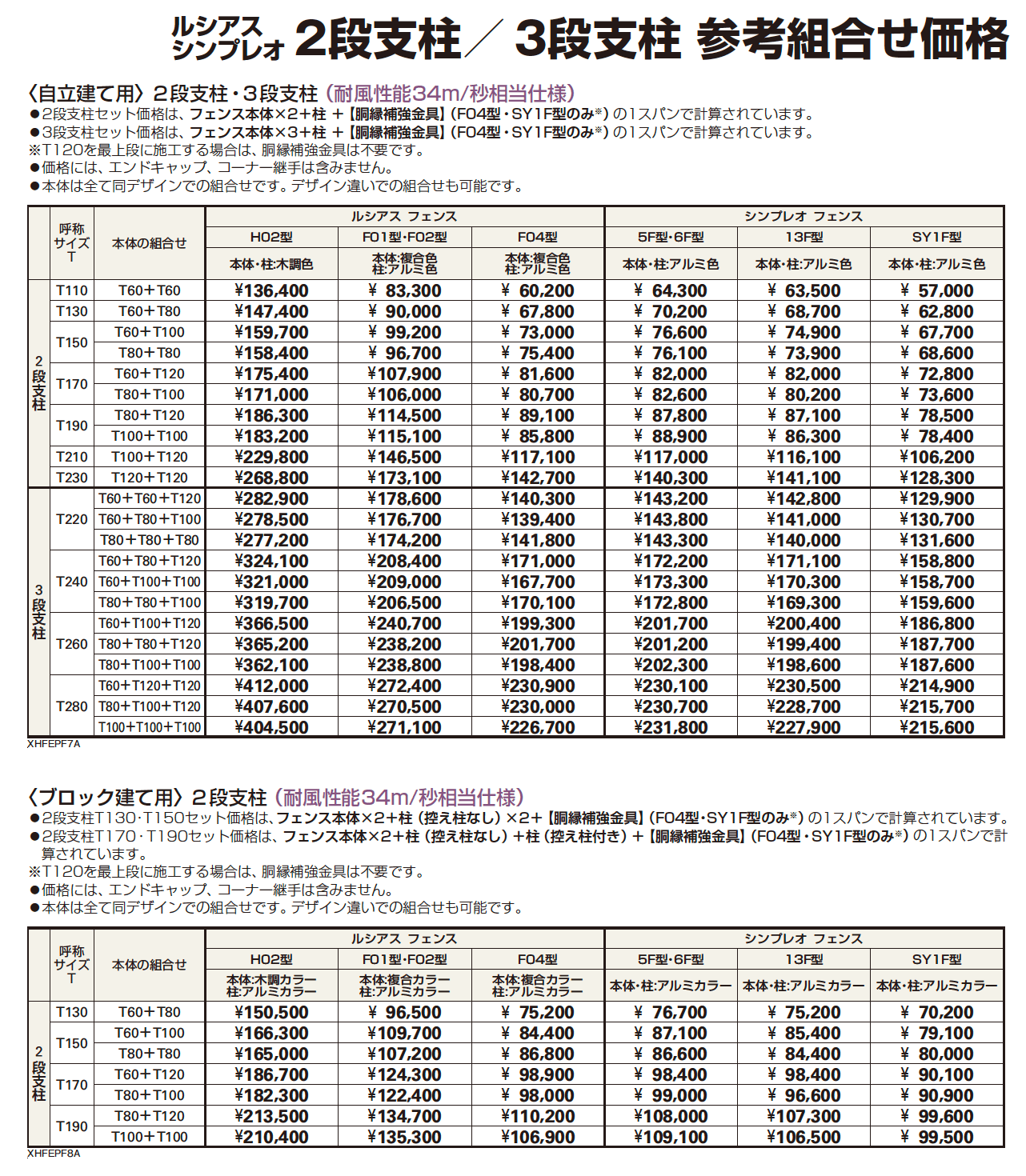This screenshot has width=1026, height=1176.
Task: Click the T260 size label
Action: tap(72, 644)
